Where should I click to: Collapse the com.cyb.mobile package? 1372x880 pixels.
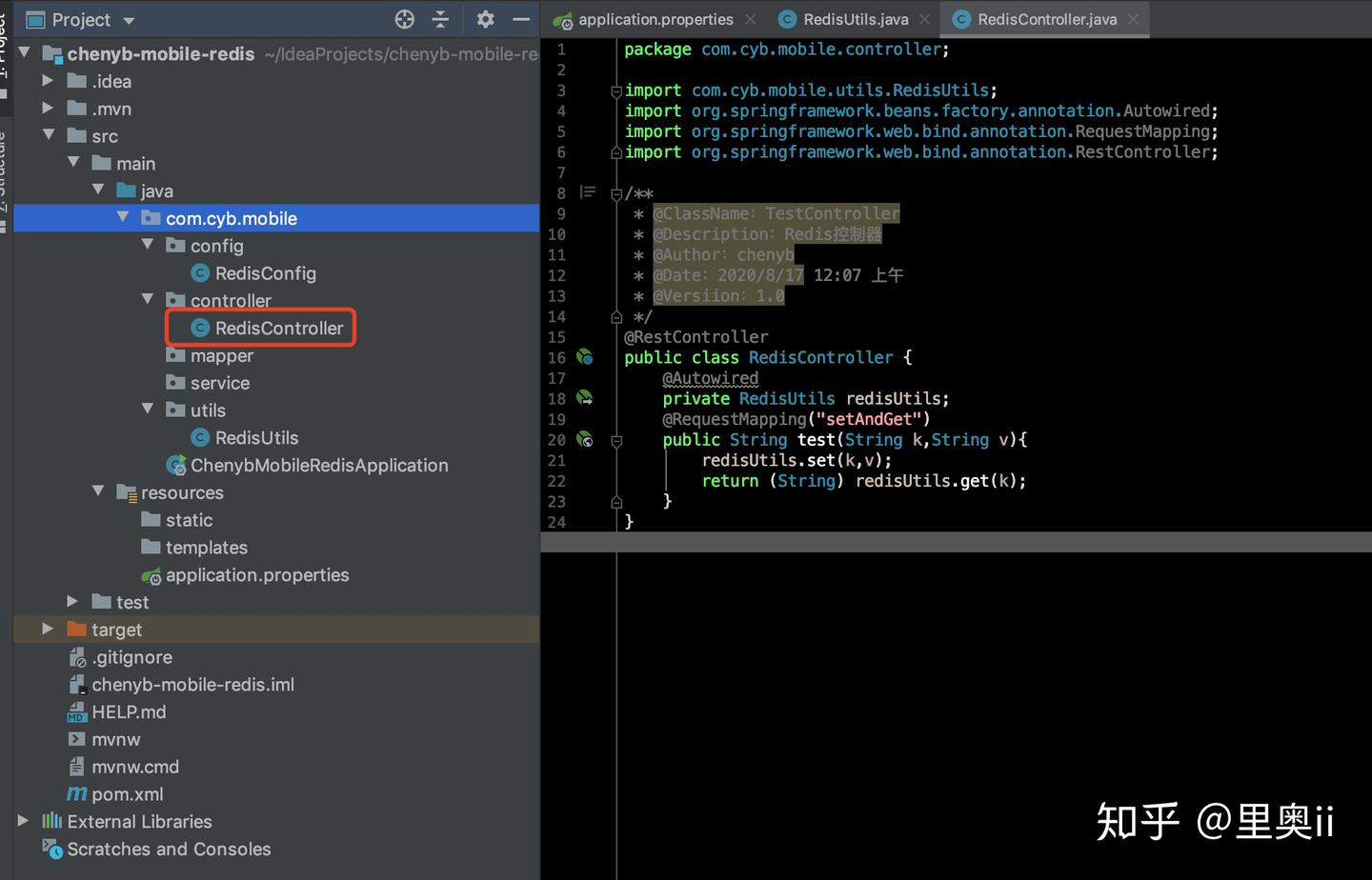123,217
